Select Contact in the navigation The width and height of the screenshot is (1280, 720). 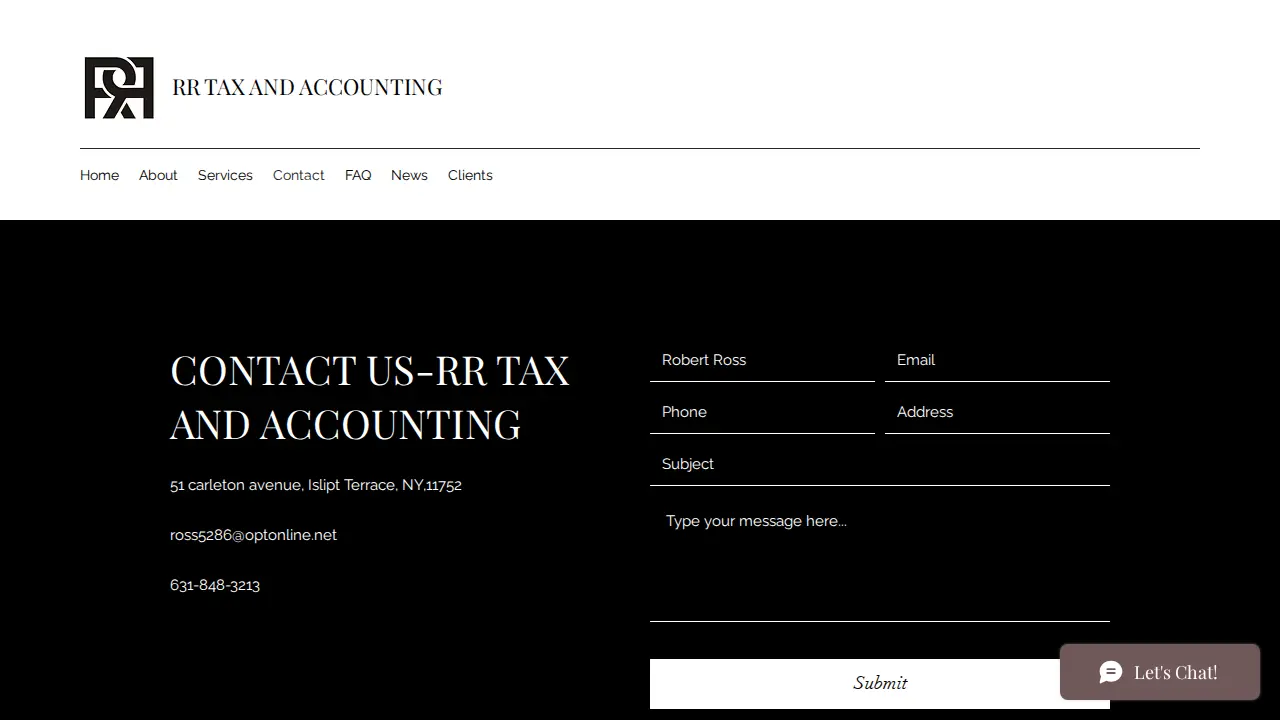tap(298, 175)
